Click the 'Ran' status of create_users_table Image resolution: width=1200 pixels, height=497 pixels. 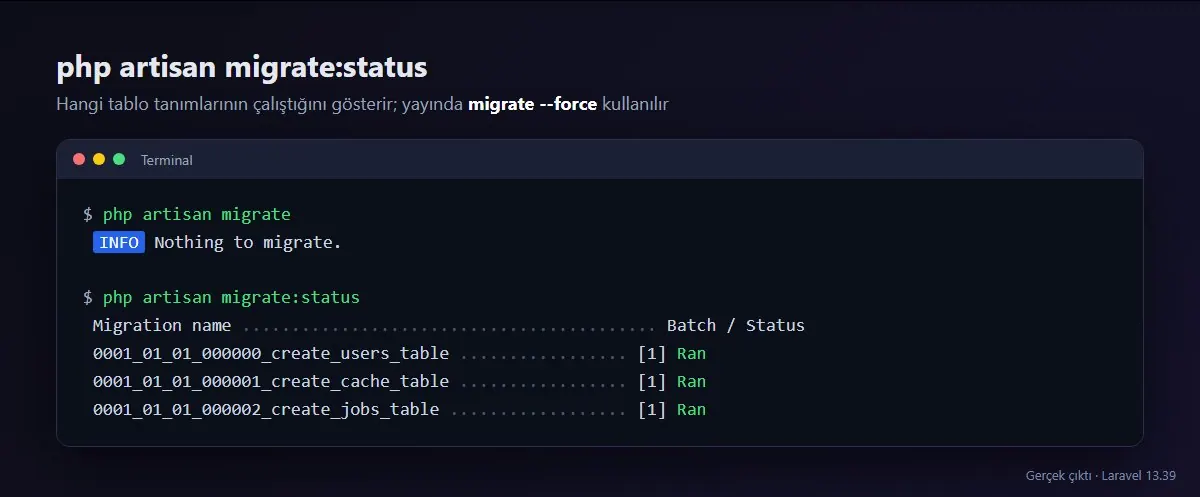pyautogui.click(x=691, y=354)
